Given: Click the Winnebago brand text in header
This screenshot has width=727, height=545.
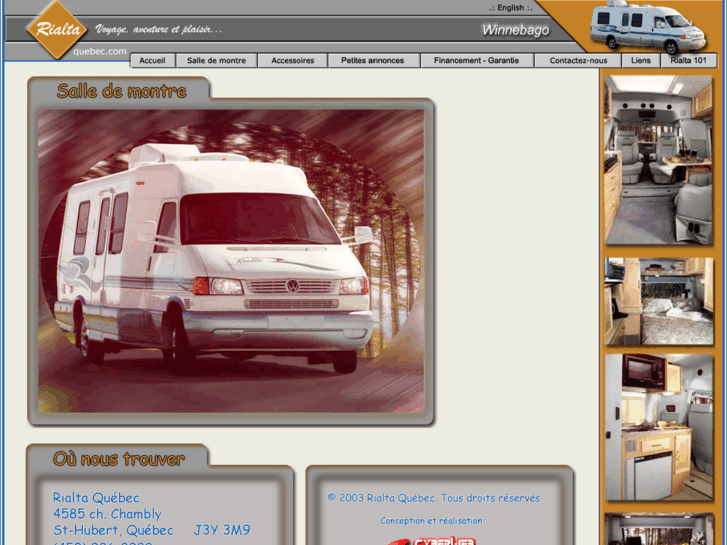Looking at the screenshot, I should coord(515,30).
